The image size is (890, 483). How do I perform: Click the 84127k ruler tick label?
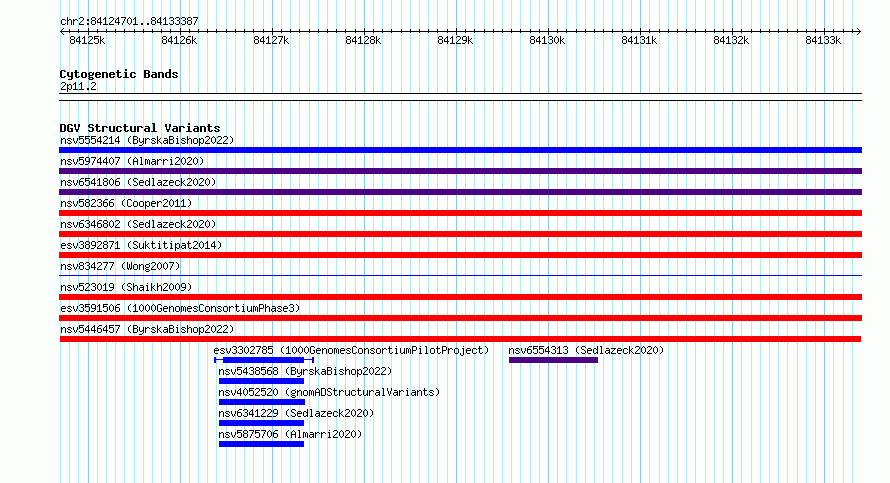[x=271, y=41]
